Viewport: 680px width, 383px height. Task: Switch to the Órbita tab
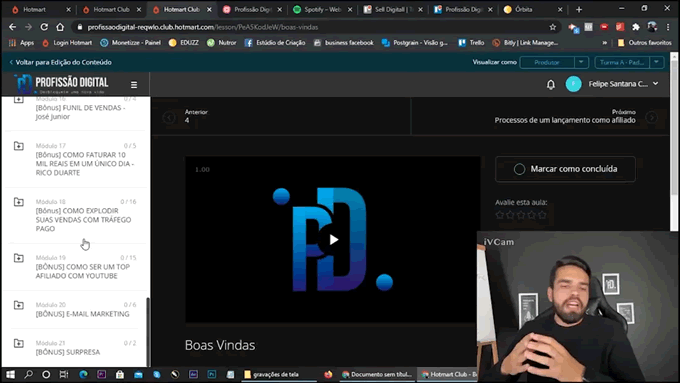(533, 9)
